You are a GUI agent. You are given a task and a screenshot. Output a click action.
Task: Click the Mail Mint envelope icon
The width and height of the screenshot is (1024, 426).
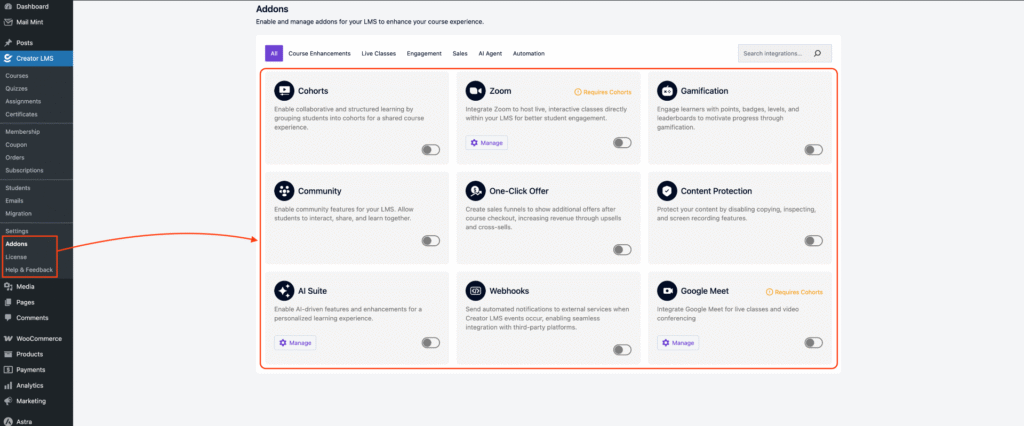click(x=8, y=22)
